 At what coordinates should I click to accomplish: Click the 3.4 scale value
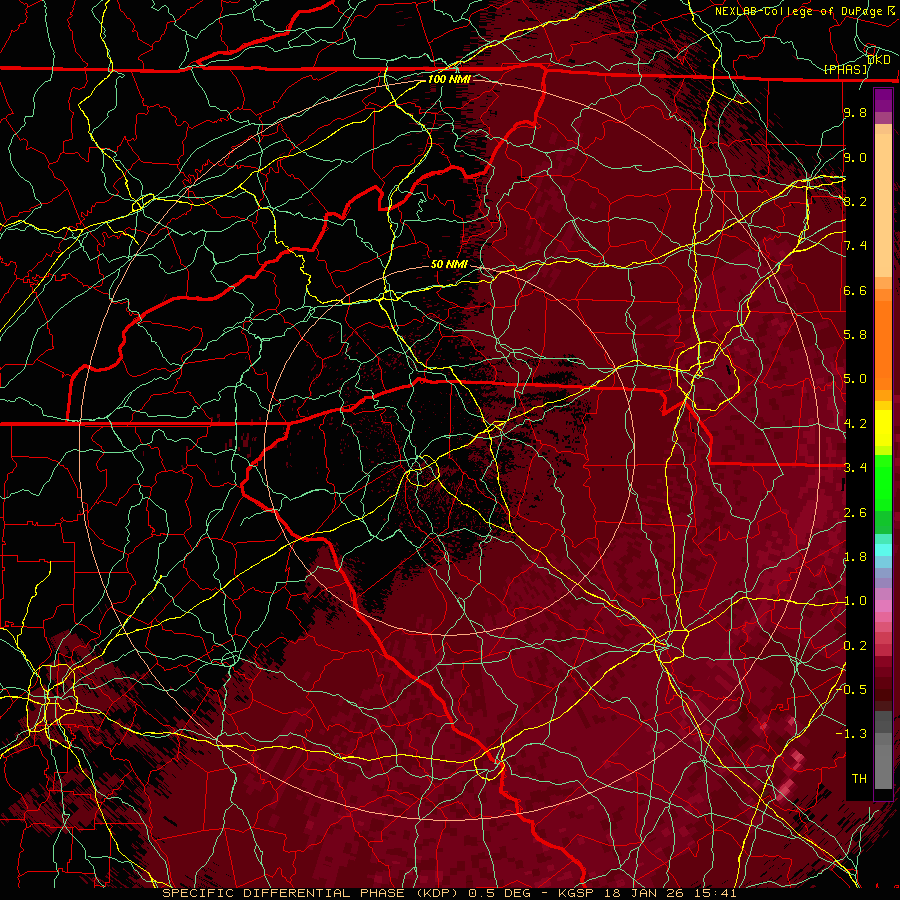coord(855,468)
